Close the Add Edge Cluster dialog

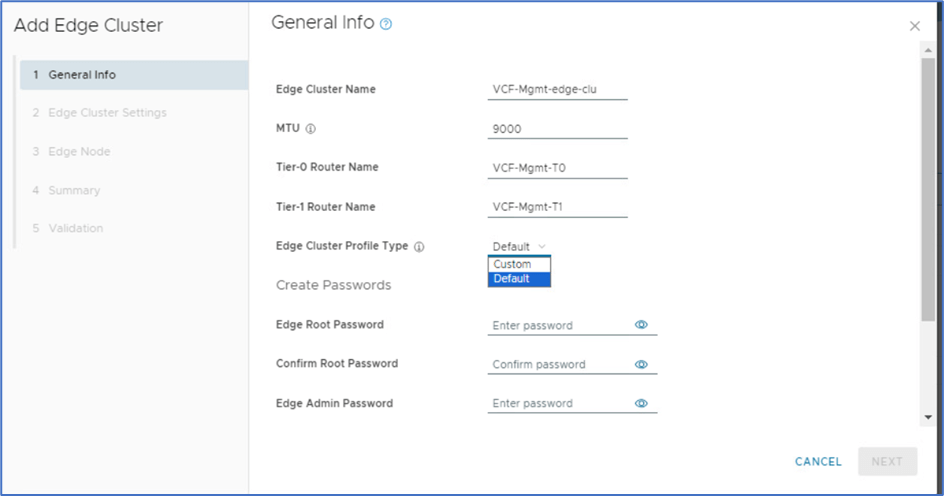coord(914,26)
